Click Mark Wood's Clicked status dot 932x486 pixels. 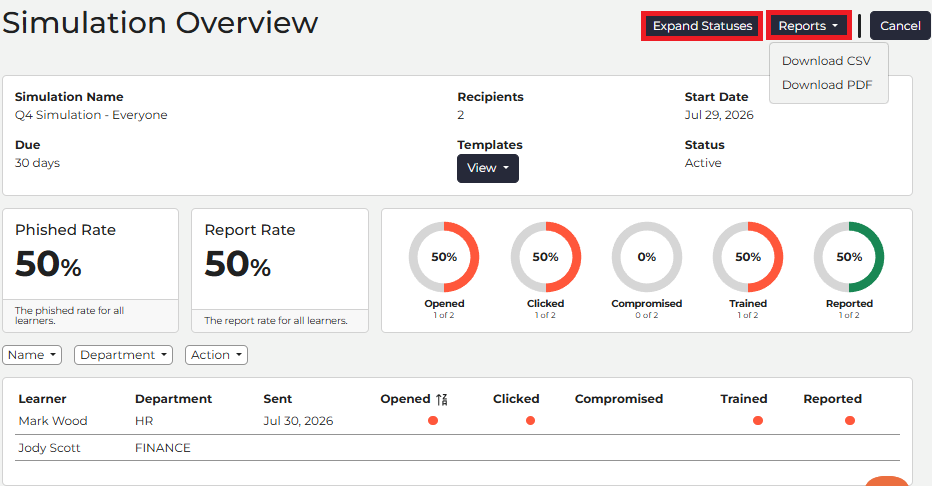pos(530,421)
